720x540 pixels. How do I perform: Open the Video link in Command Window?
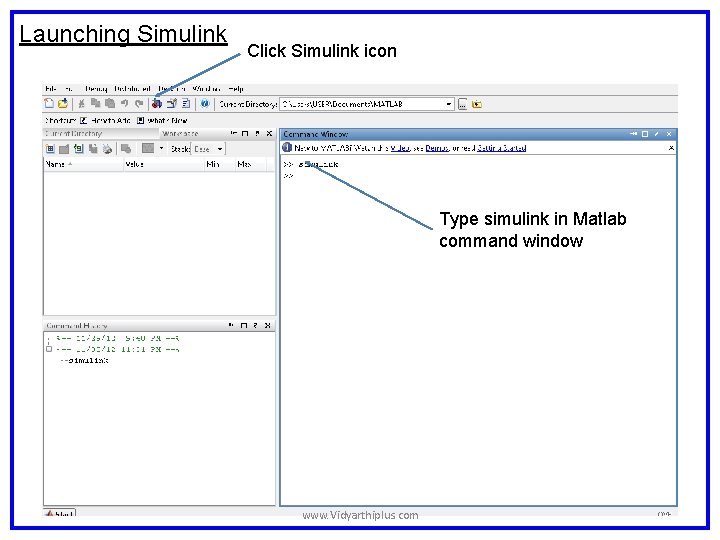(400, 148)
